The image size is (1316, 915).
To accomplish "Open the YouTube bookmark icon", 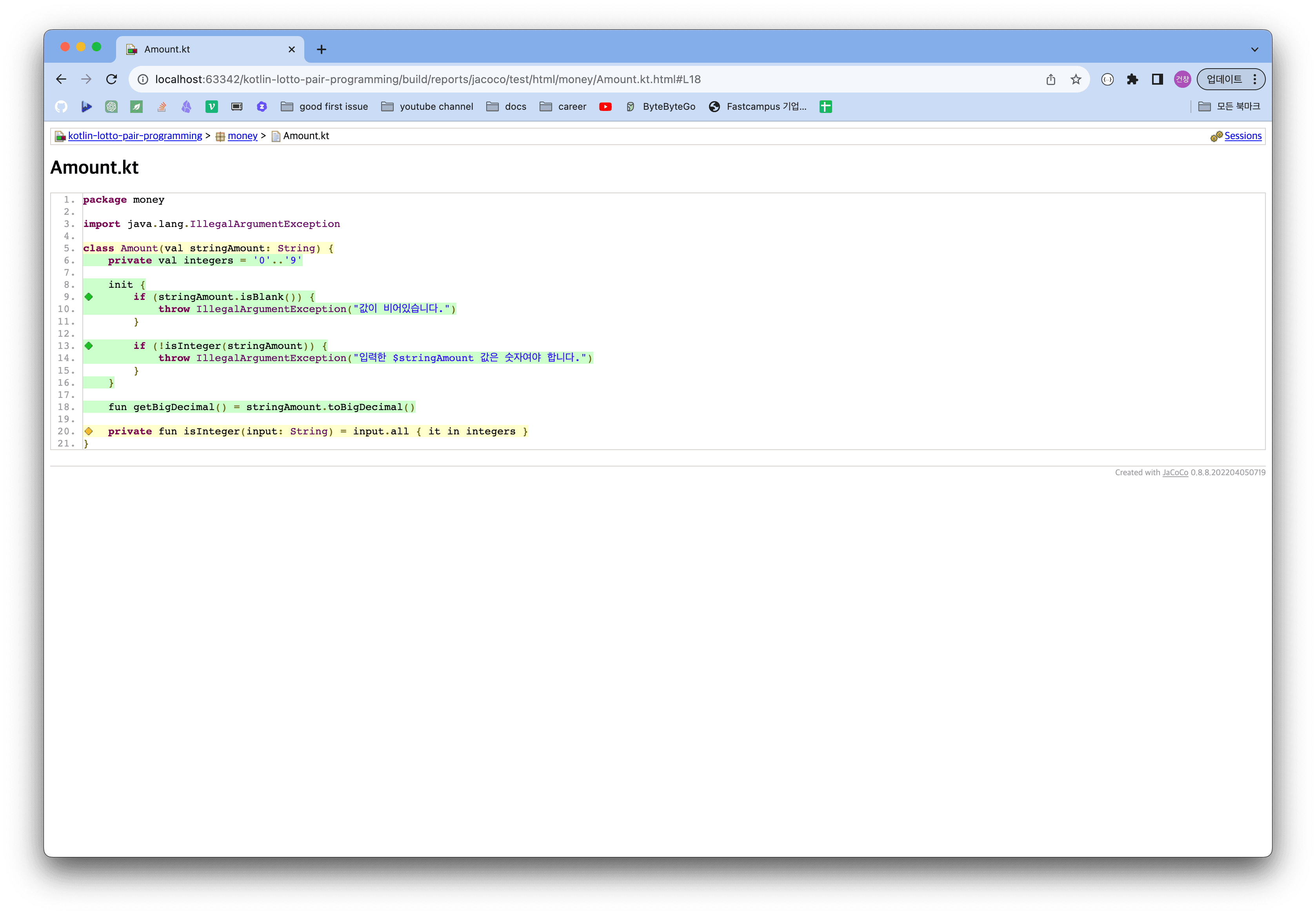I will pyautogui.click(x=605, y=107).
